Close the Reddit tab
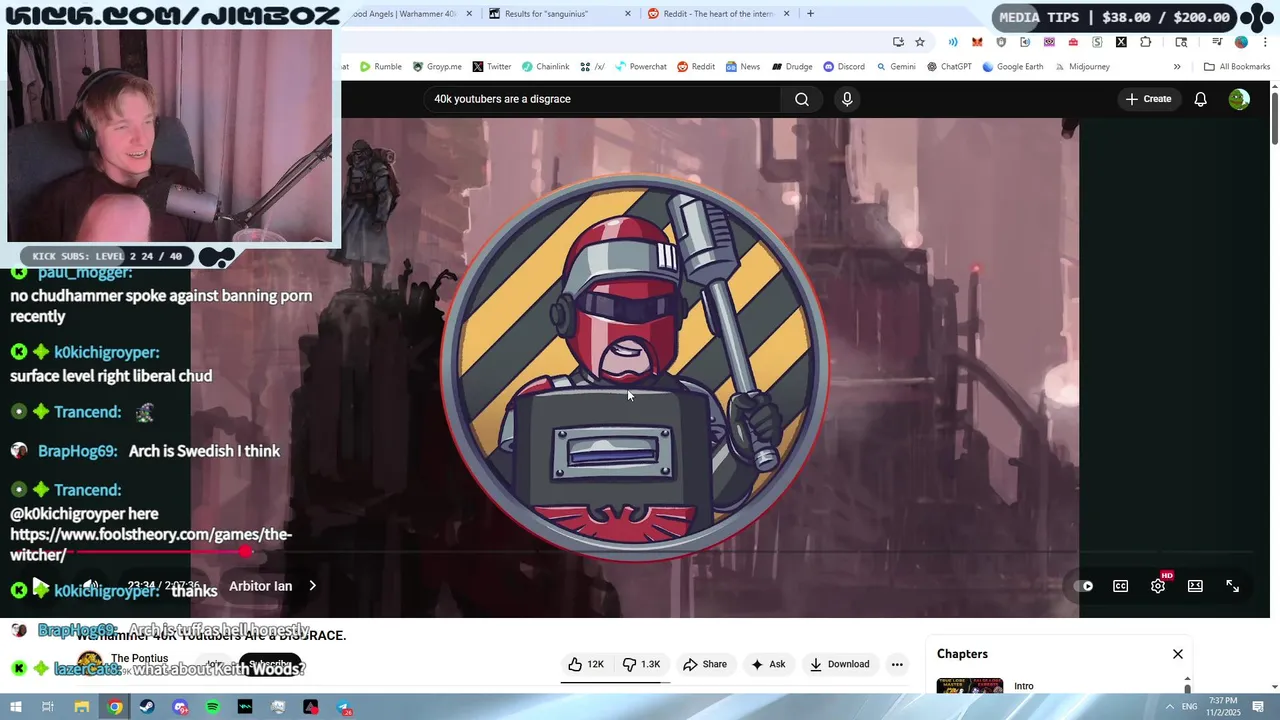Screen dimensions: 1280x720 [787, 14]
